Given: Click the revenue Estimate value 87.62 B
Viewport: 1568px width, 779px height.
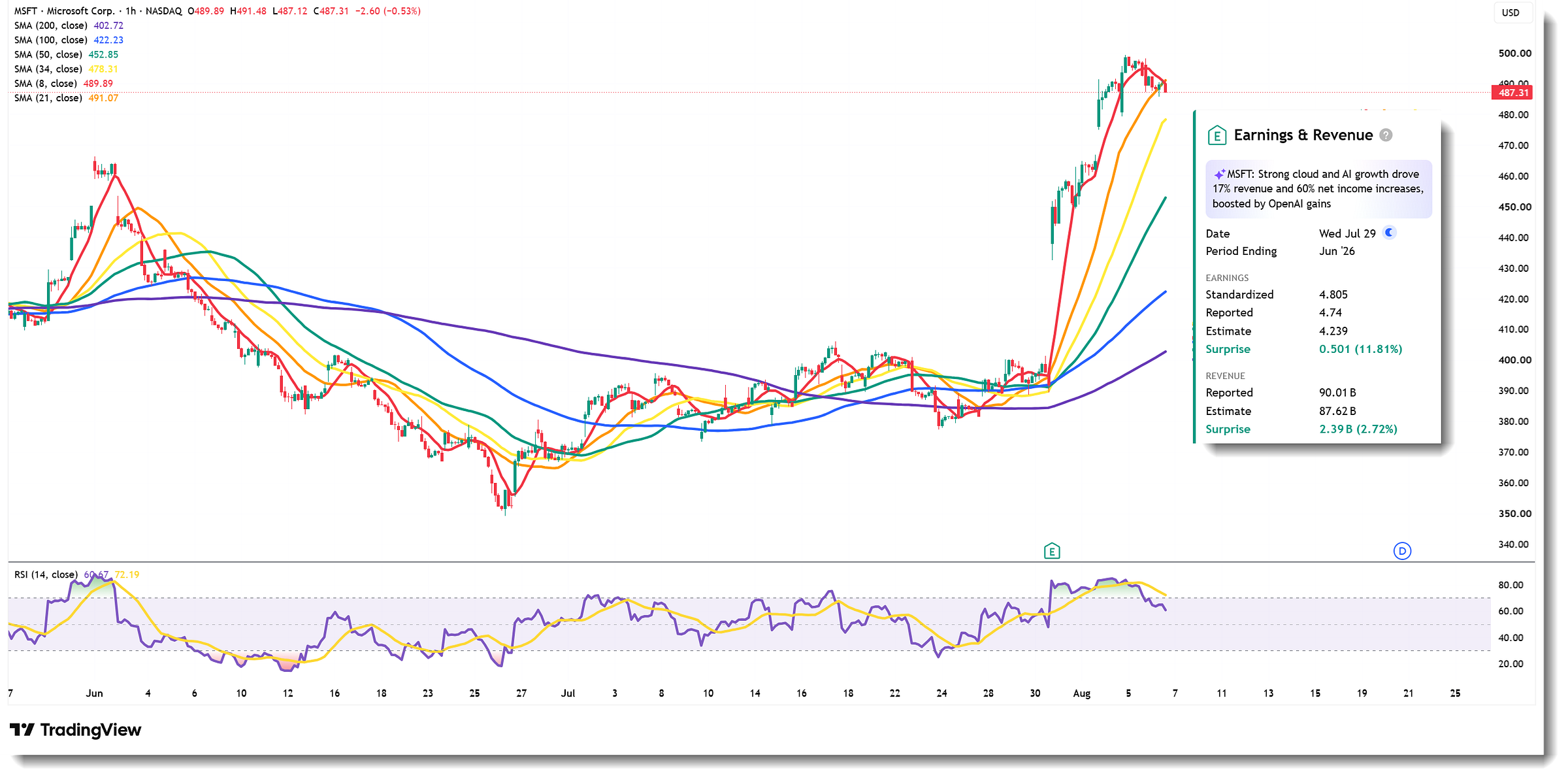Looking at the screenshot, I should click(x=1337, y=411).
